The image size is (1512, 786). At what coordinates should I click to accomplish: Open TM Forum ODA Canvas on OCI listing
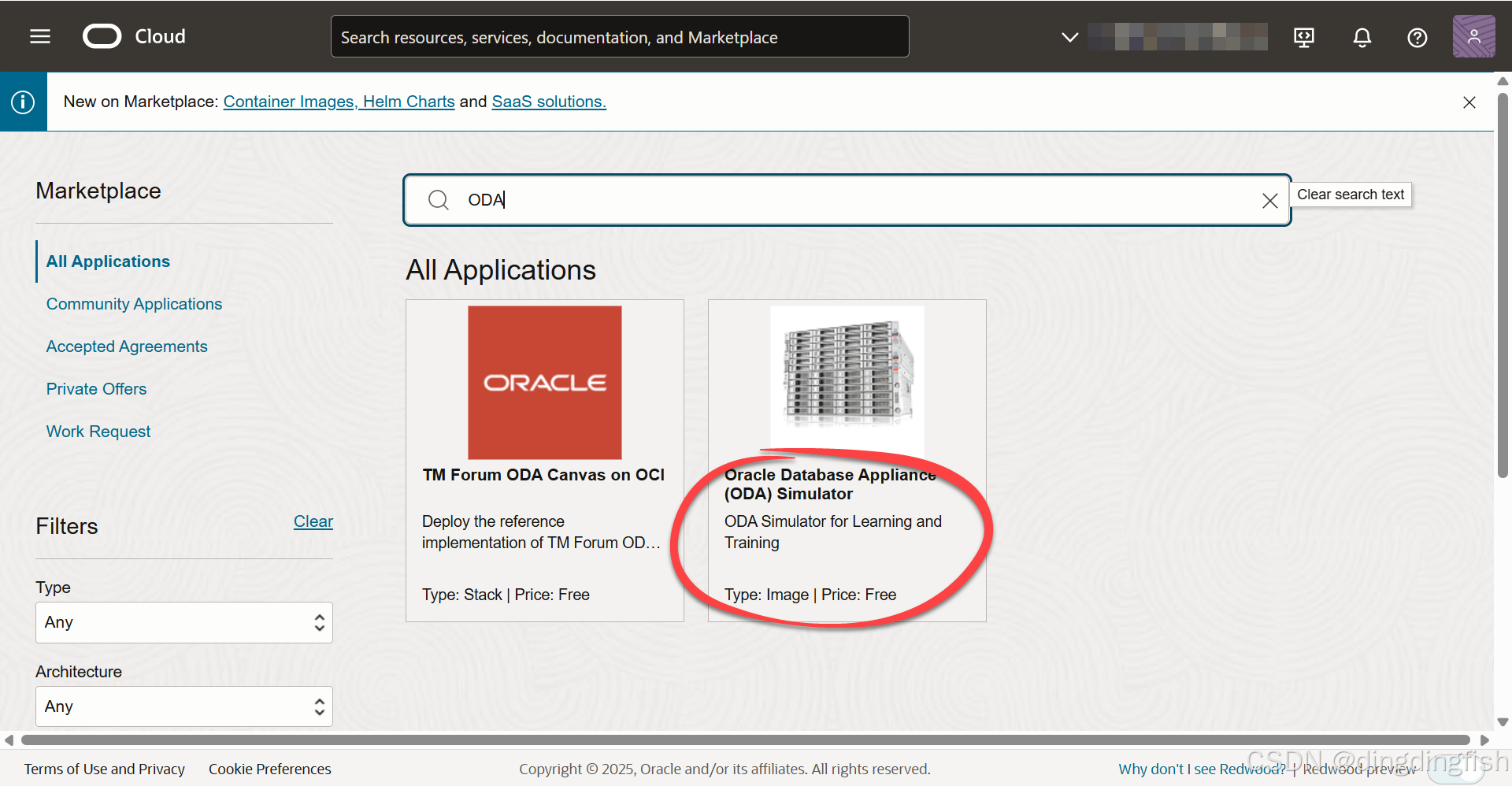(x=543, y=475)
